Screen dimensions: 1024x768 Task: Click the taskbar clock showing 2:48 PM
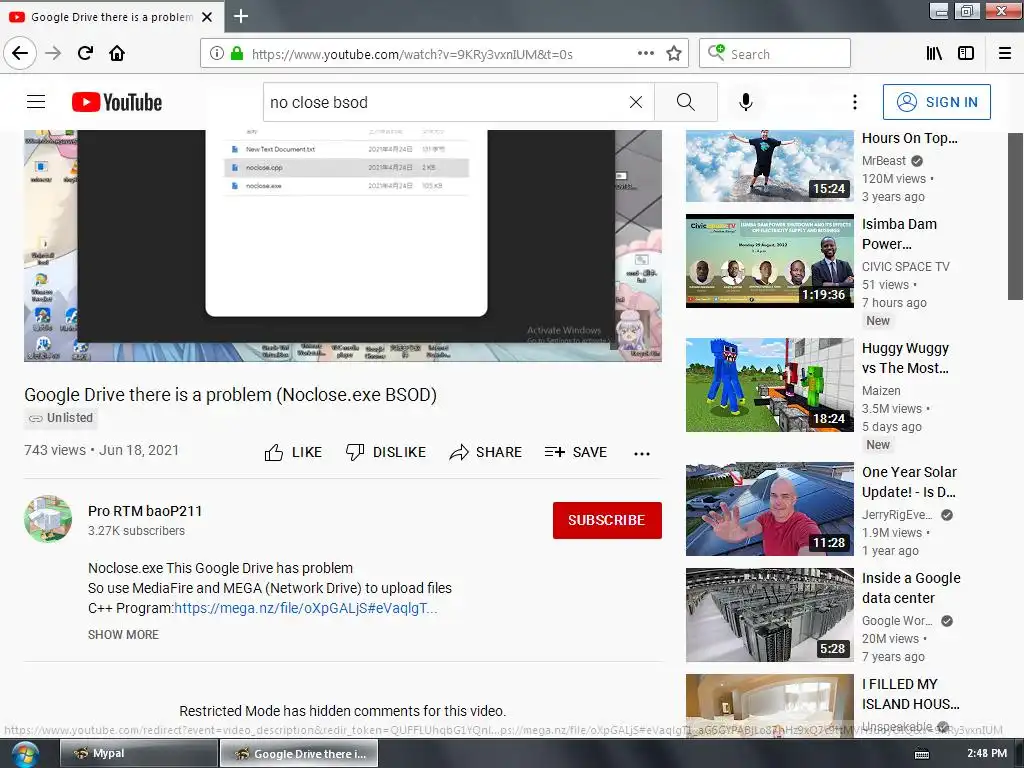987,753
